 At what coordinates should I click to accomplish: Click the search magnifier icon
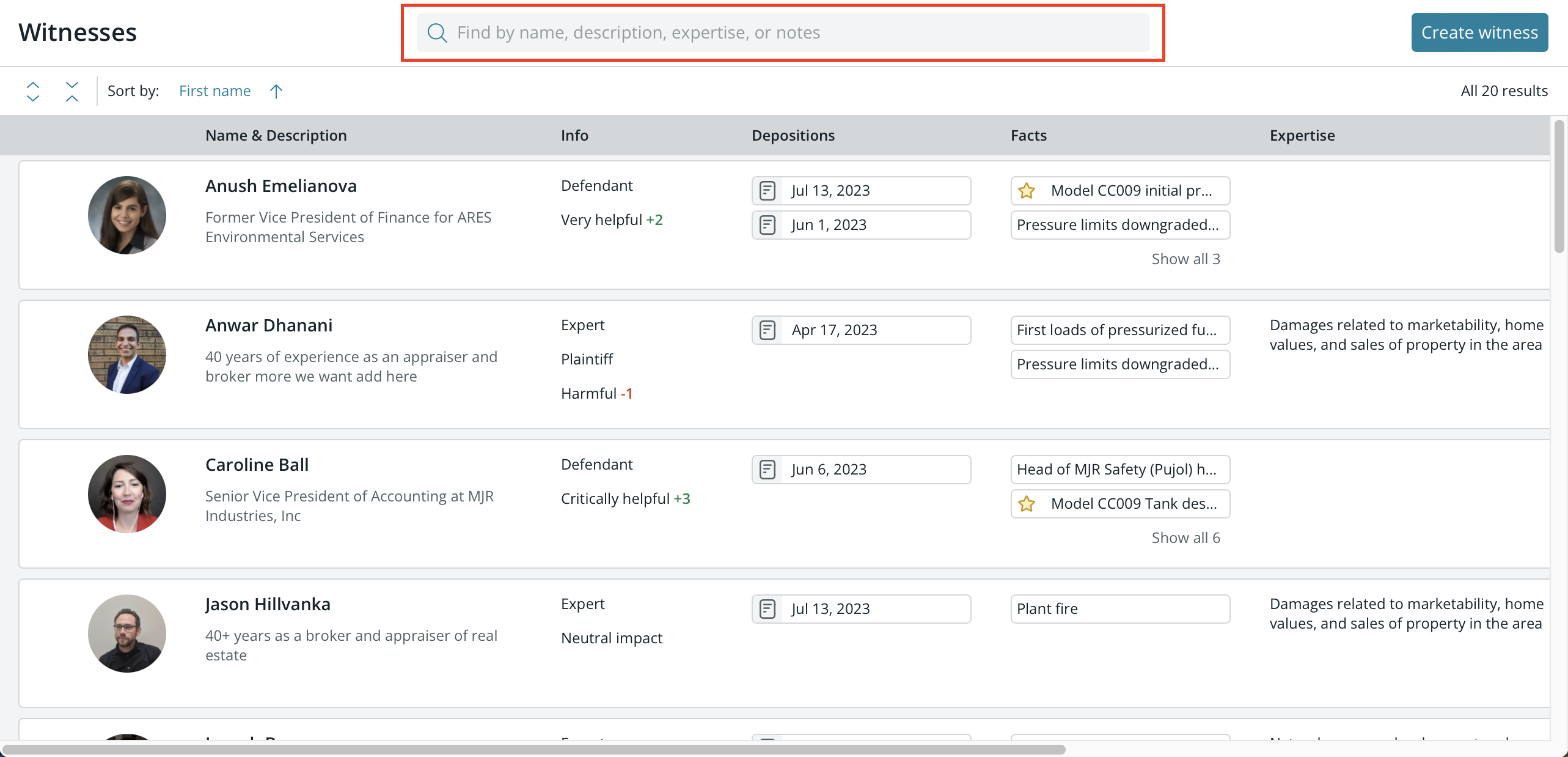[x=437, y=32]
